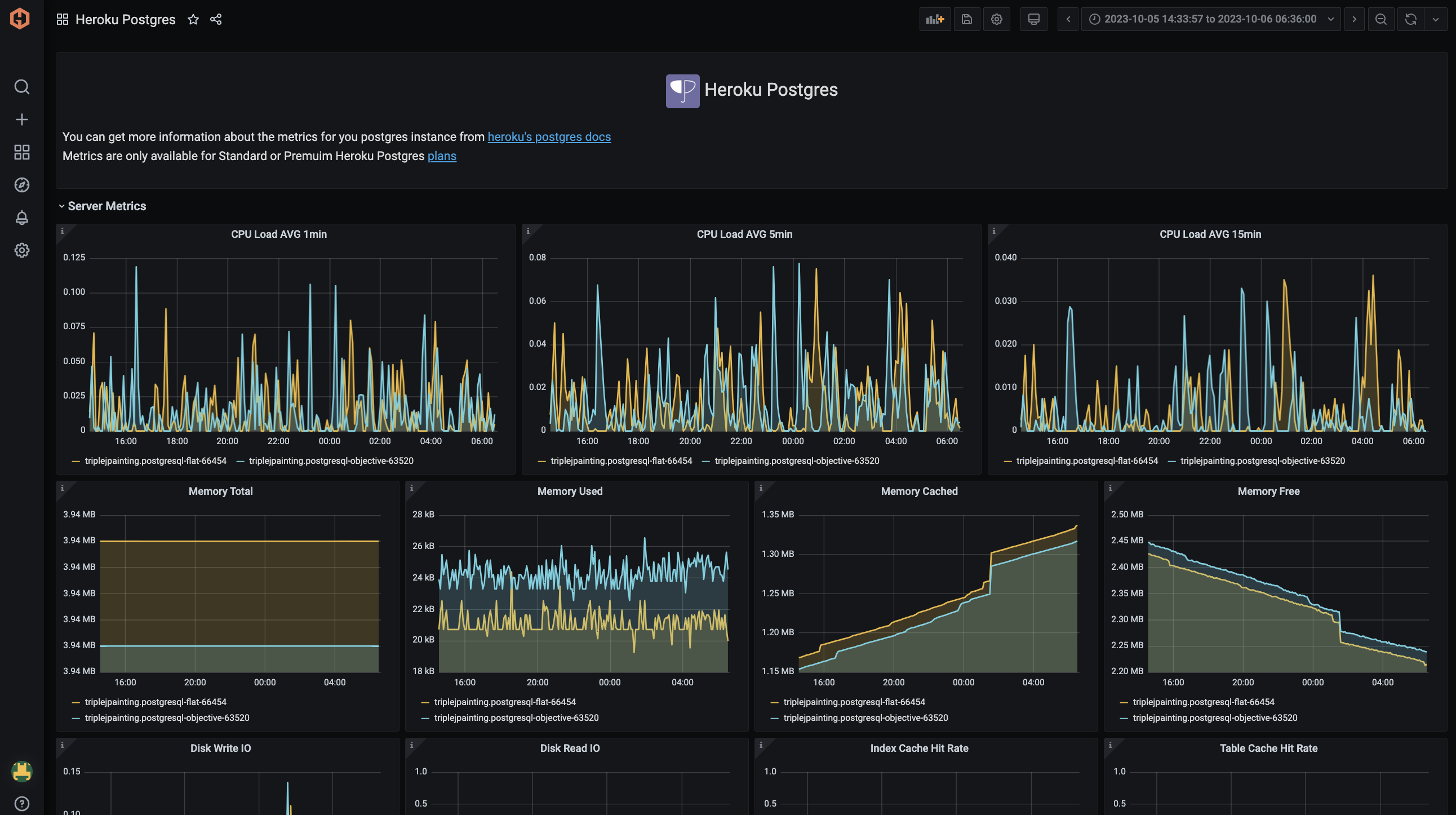This screenshot has height=815, width=1456.
Task: Save the dashboard using the disk icon
Action: pos(966,19)
